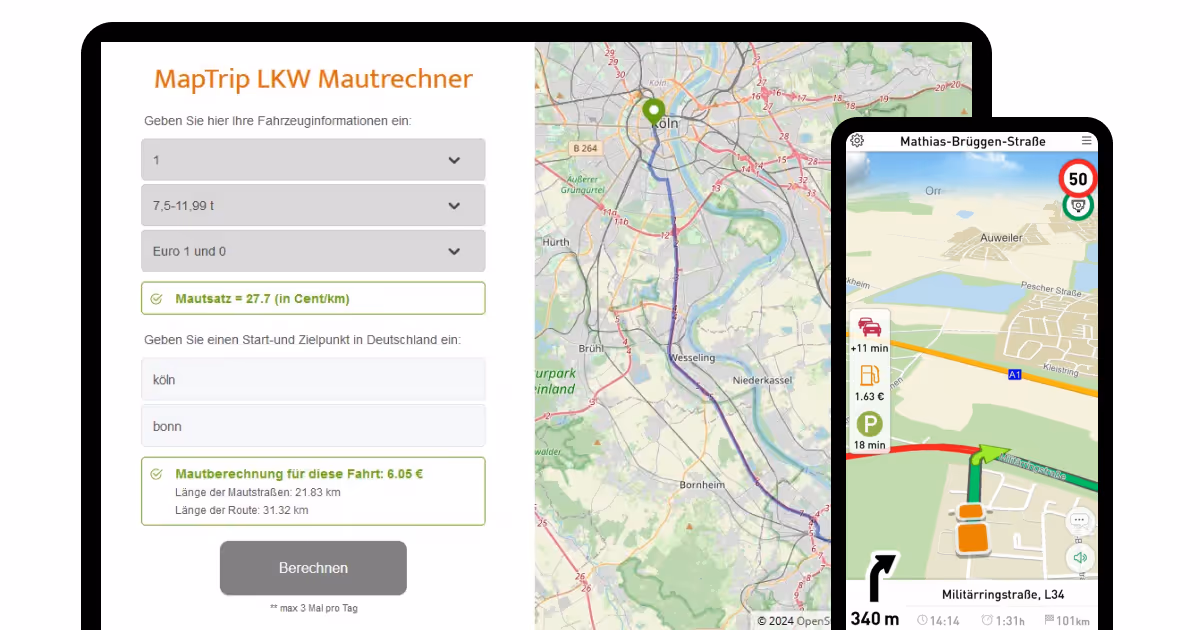Open the axle count dropdown showing 1
This screenshot has width=1200, height=630.
tap(313, 160)
